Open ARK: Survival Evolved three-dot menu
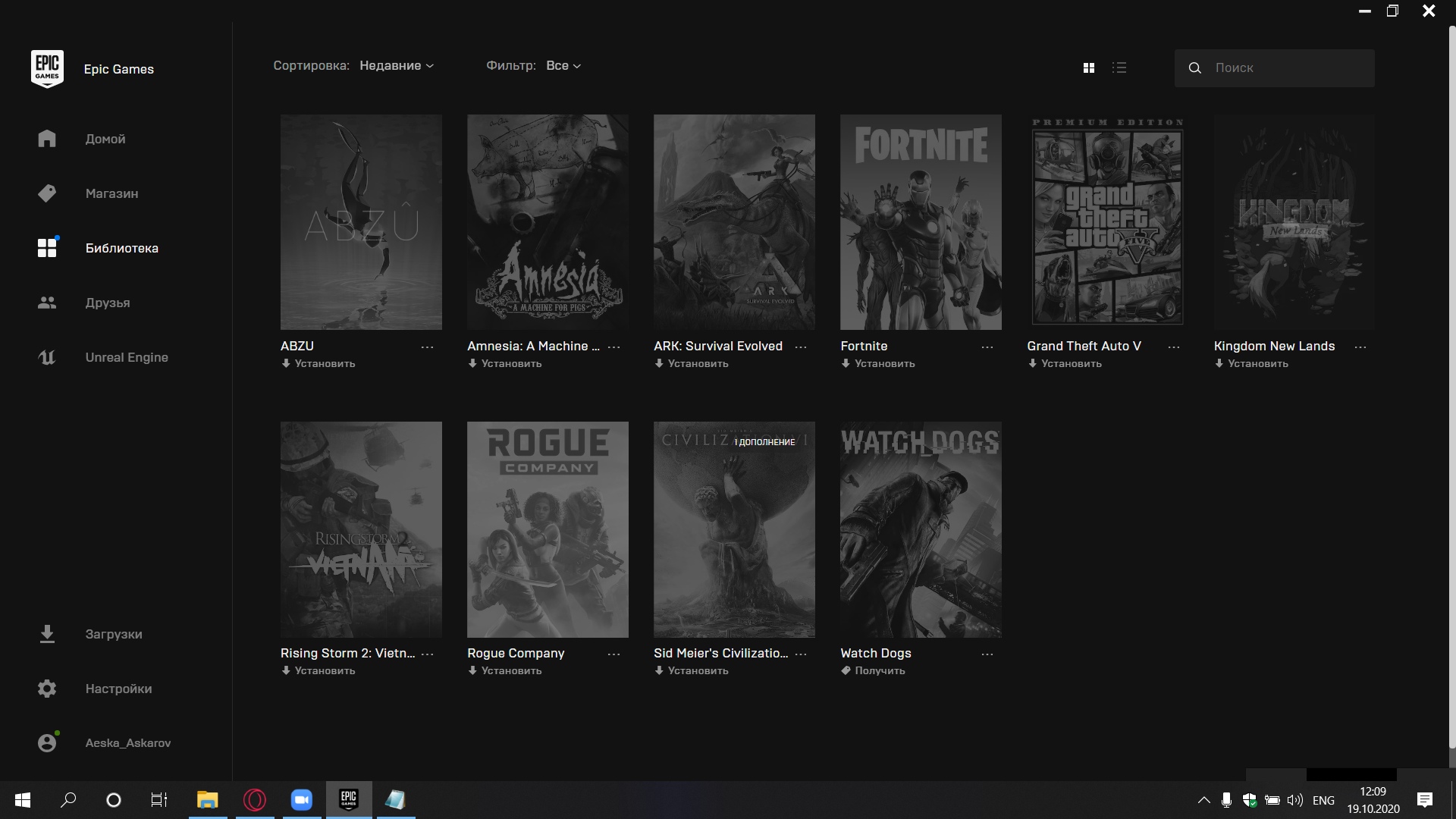Viewport: 1456px width, 819px height. 801,347
